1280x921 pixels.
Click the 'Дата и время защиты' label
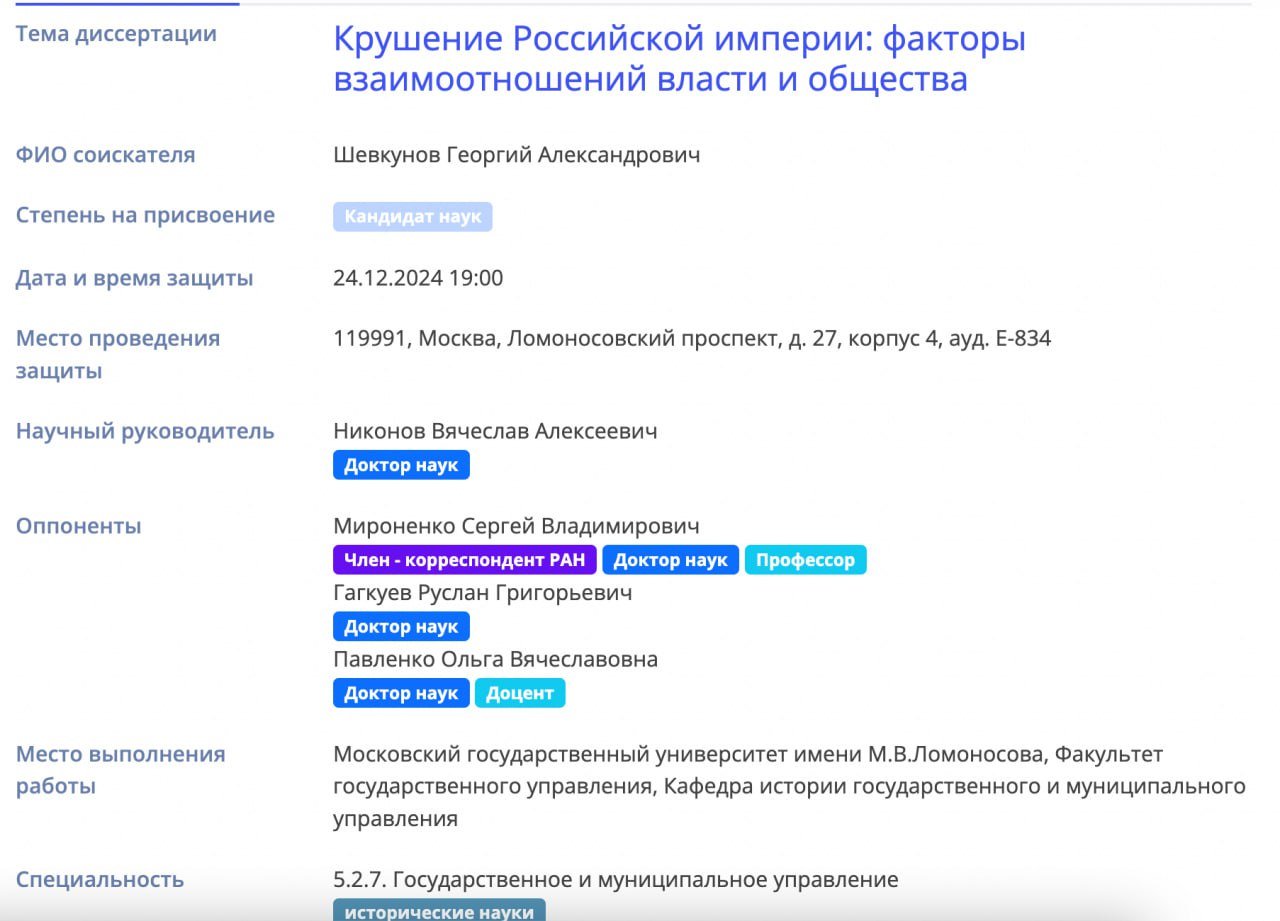click(134, 278)
